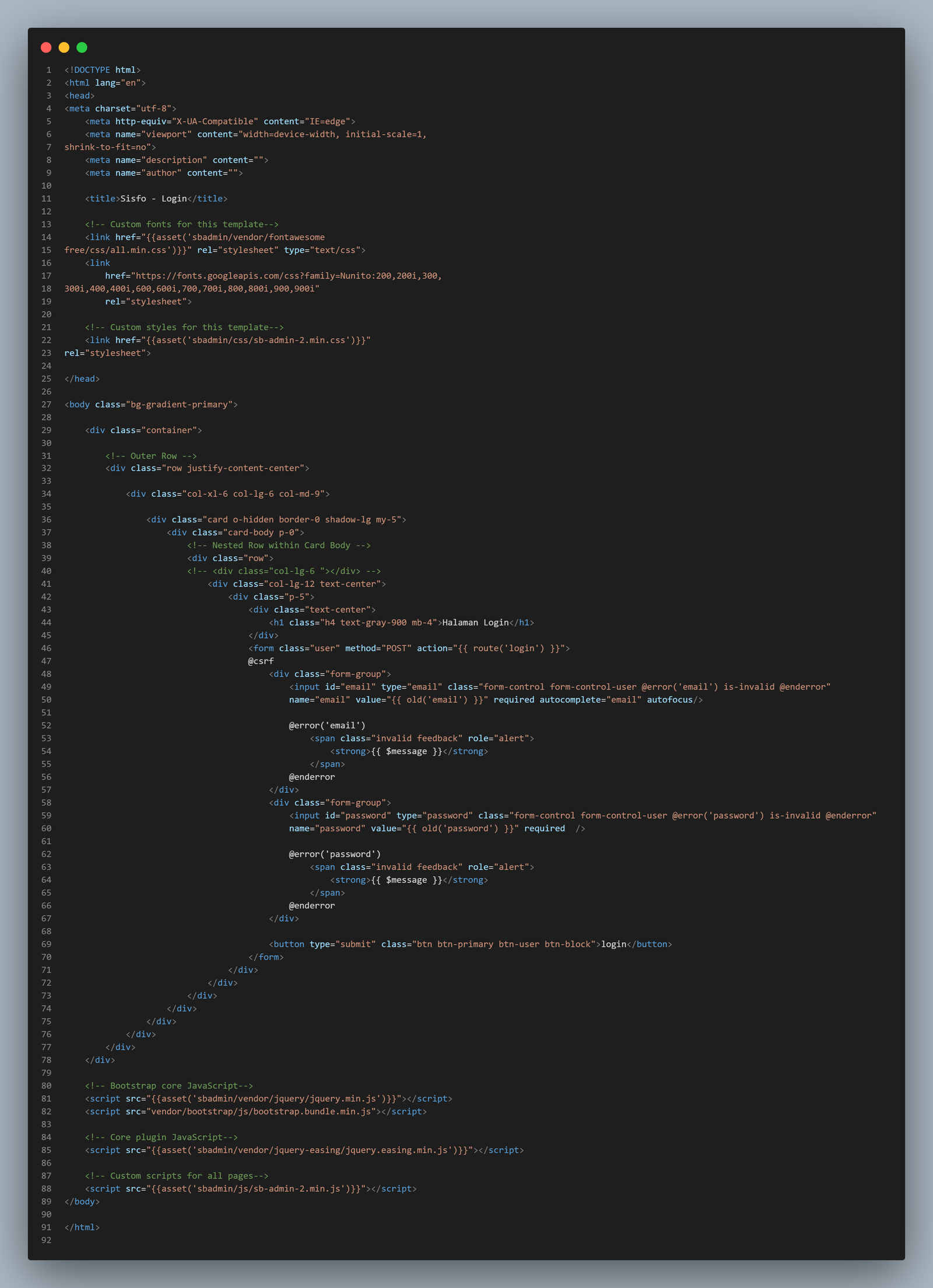
Task: Click the sb-admin-2.min.js script line
Action: coord(251,1188)
